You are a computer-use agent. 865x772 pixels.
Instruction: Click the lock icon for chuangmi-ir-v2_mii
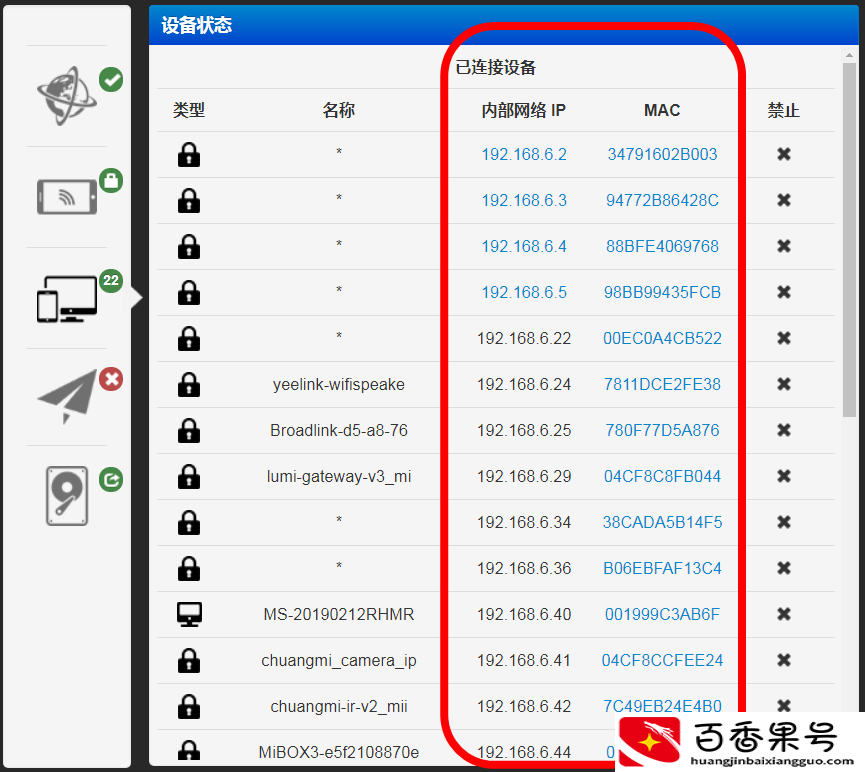[x=189, y=706]
